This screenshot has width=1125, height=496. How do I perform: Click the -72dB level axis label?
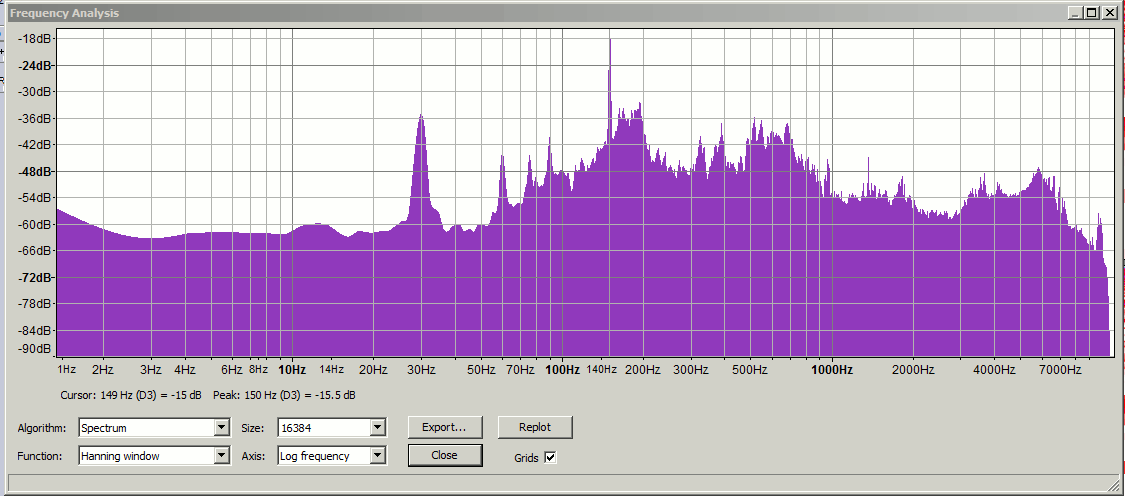36,277
